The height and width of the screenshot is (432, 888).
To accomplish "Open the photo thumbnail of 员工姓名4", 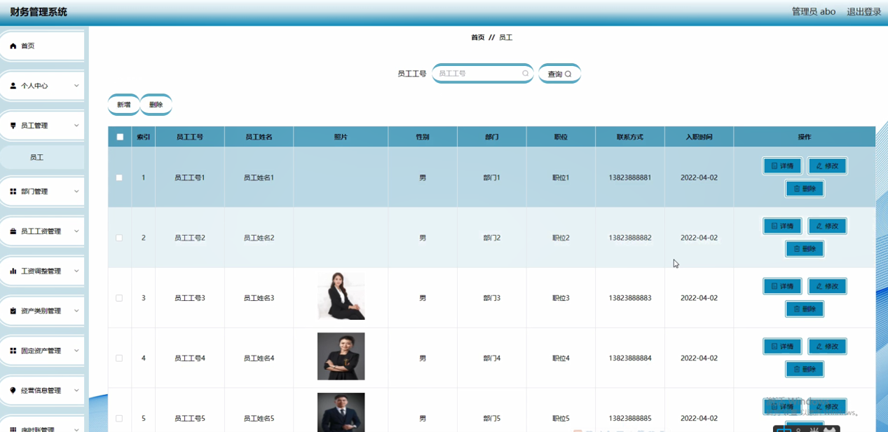I will coord(341,356).
